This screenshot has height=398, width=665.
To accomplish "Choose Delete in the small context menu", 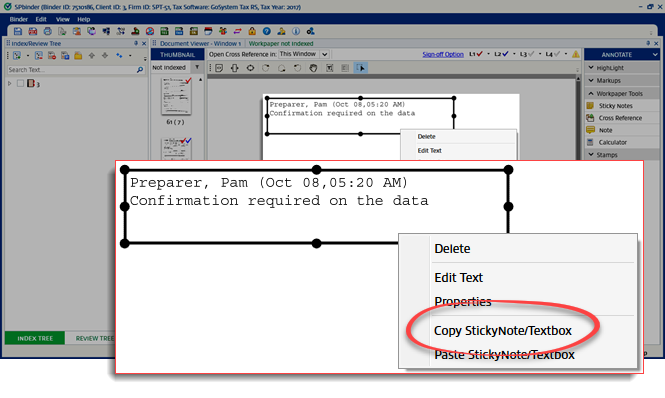I will click(x=426, y=137).
